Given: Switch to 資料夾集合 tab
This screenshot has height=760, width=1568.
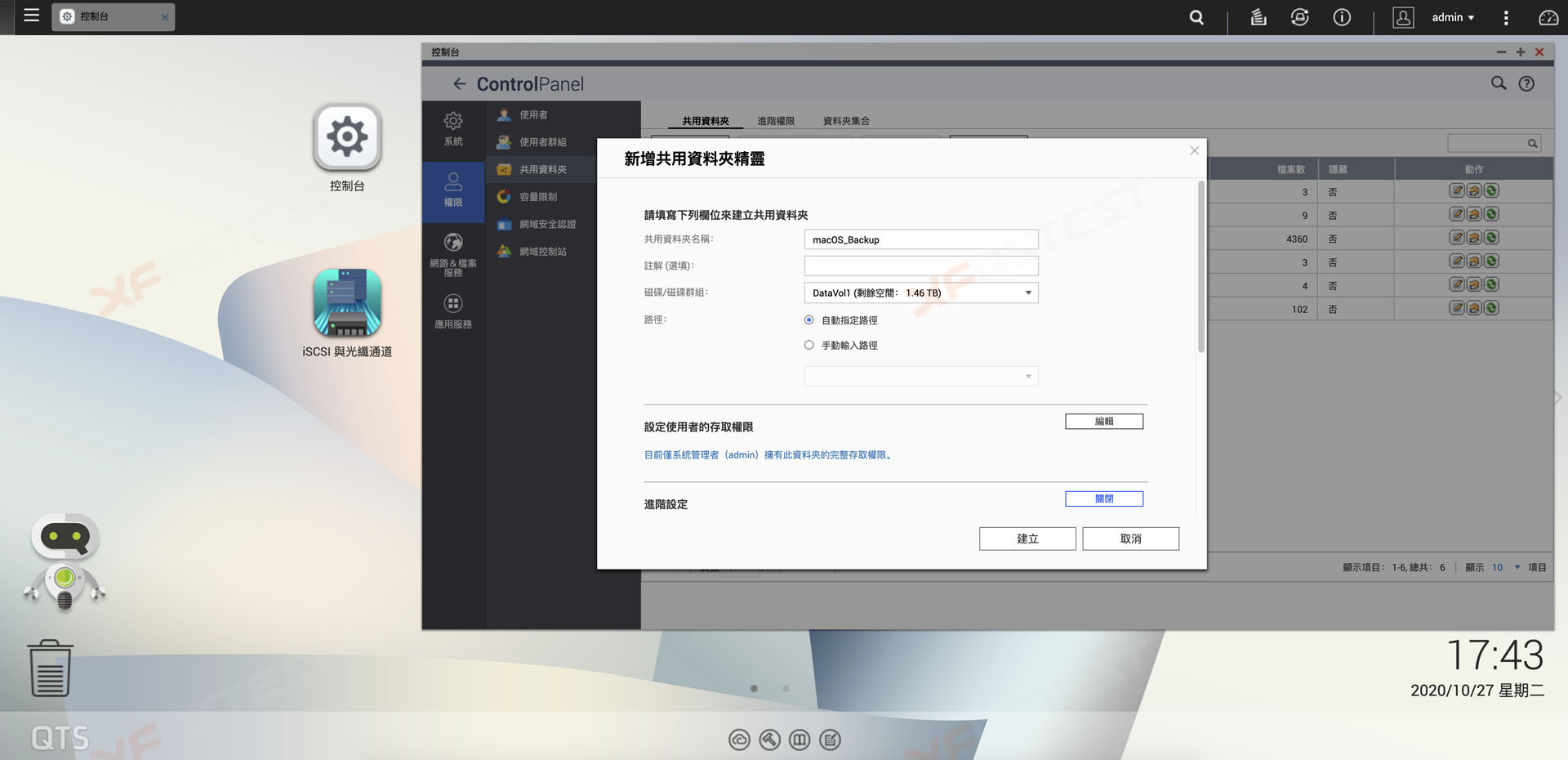Looking at the screenshot, I should 846,121.
